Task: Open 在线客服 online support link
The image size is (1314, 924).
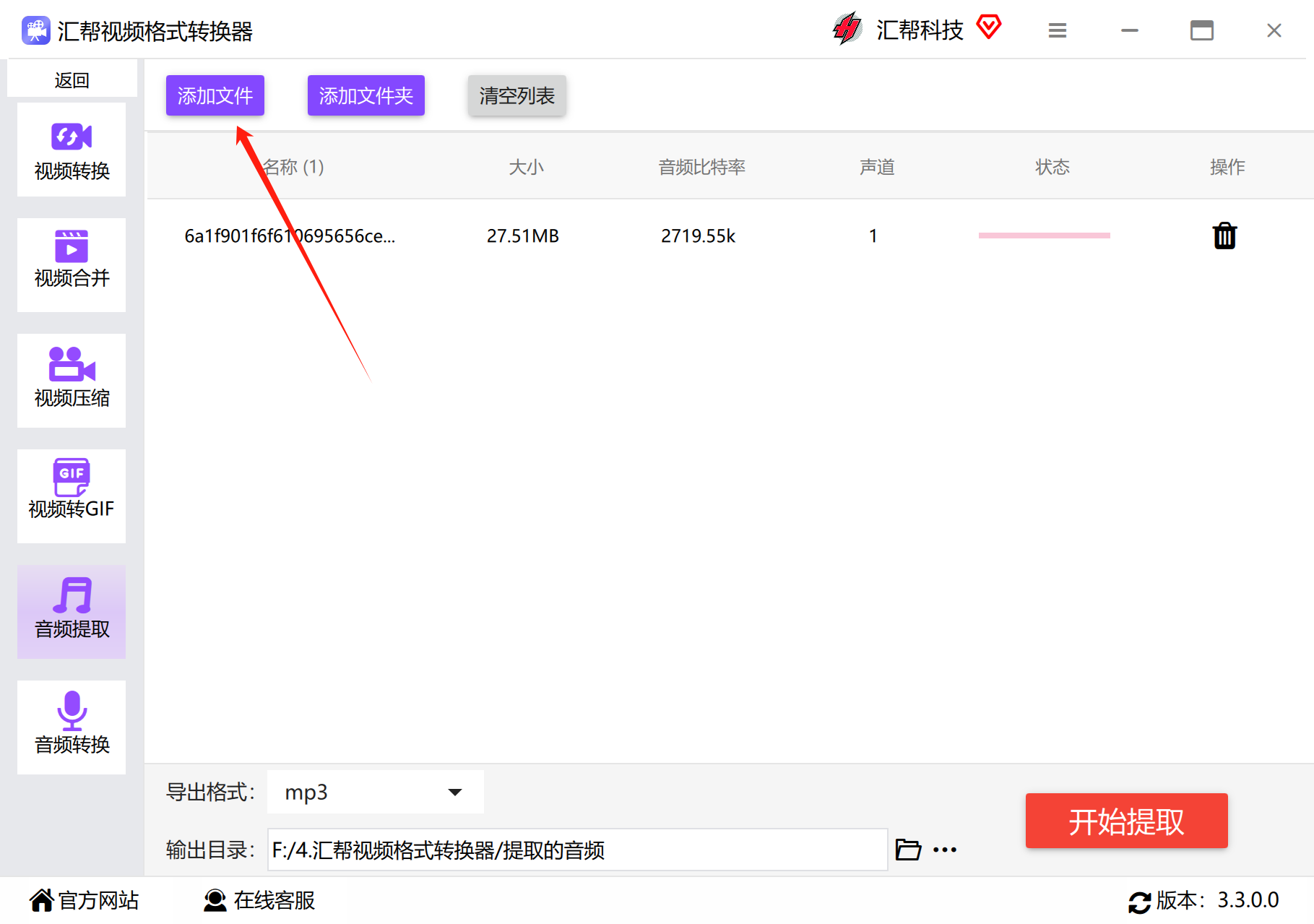Action: point(259,900)
